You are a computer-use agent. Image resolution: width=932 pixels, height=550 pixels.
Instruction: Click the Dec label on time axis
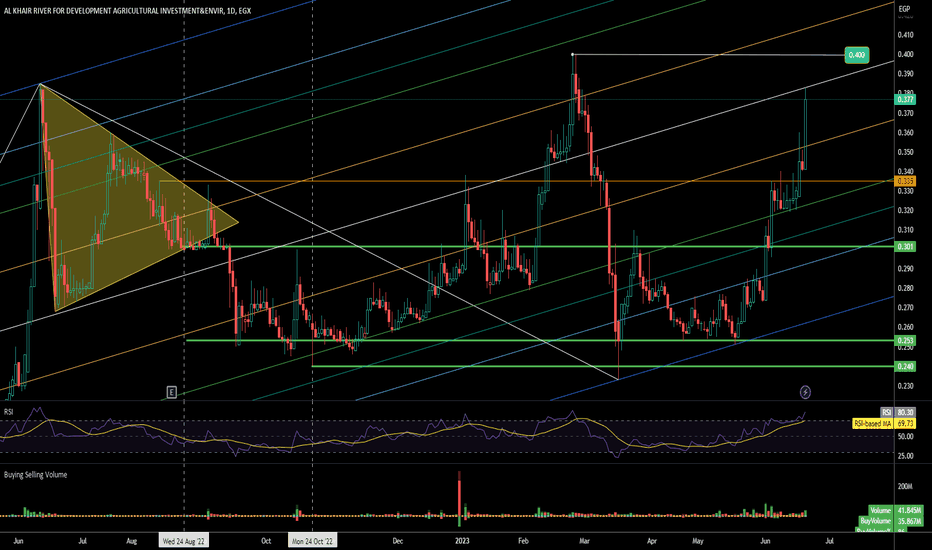pos(398,541)
